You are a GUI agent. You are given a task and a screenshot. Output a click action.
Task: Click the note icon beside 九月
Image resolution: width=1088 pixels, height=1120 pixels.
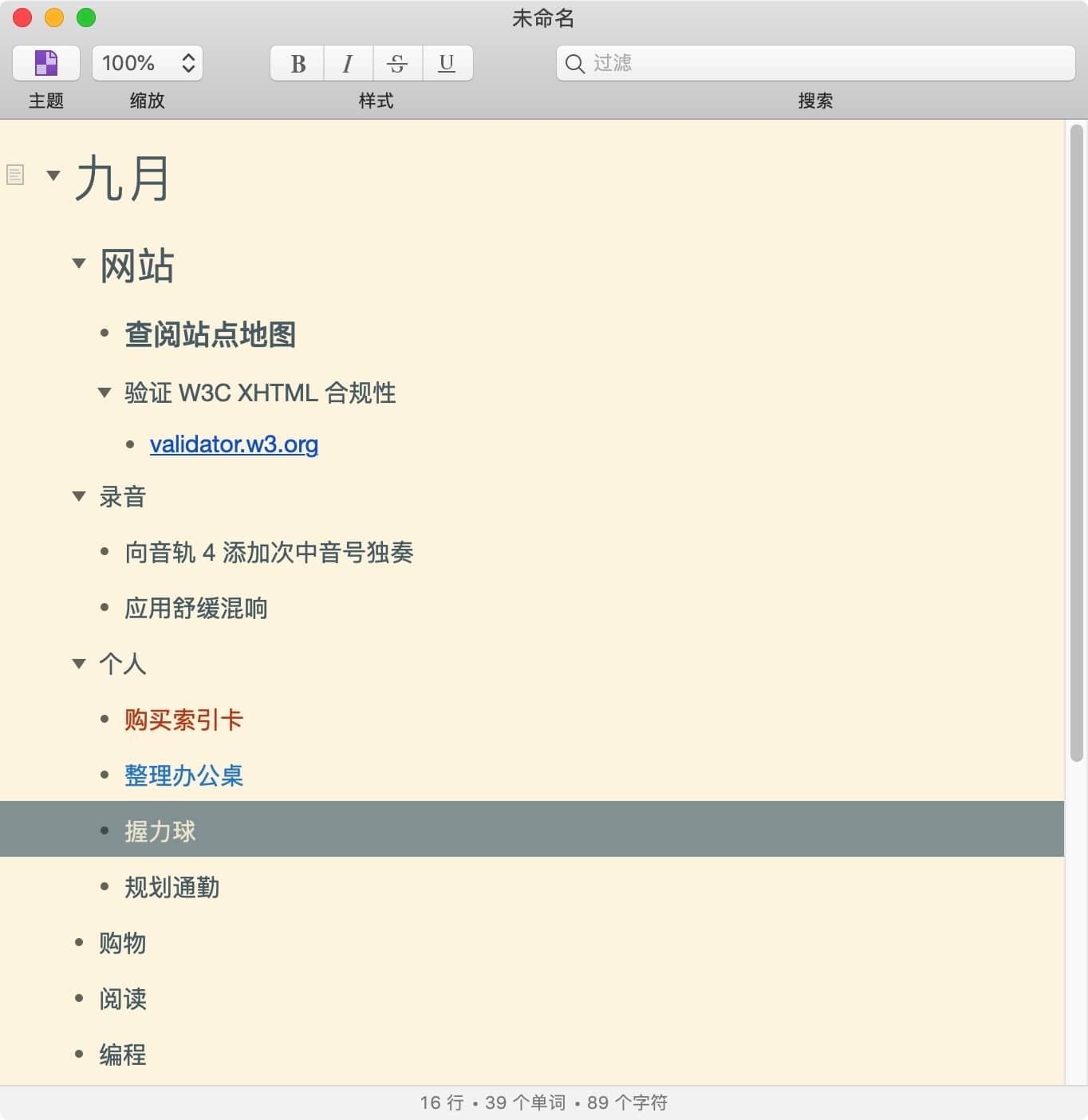[x=15, y=175]
